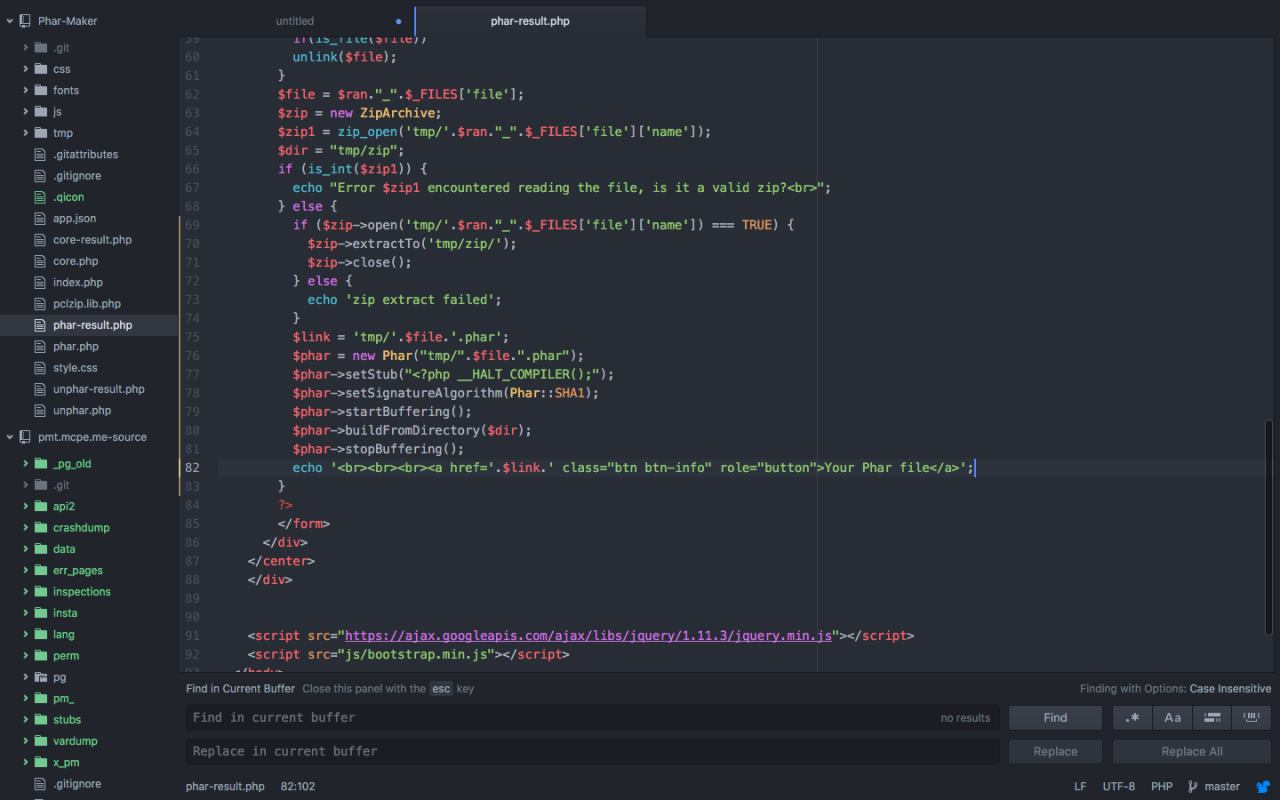This screenshot has height=800, width=1280.
Task: Click the err_pages folder icon
Action: click(x=41, y=570)
